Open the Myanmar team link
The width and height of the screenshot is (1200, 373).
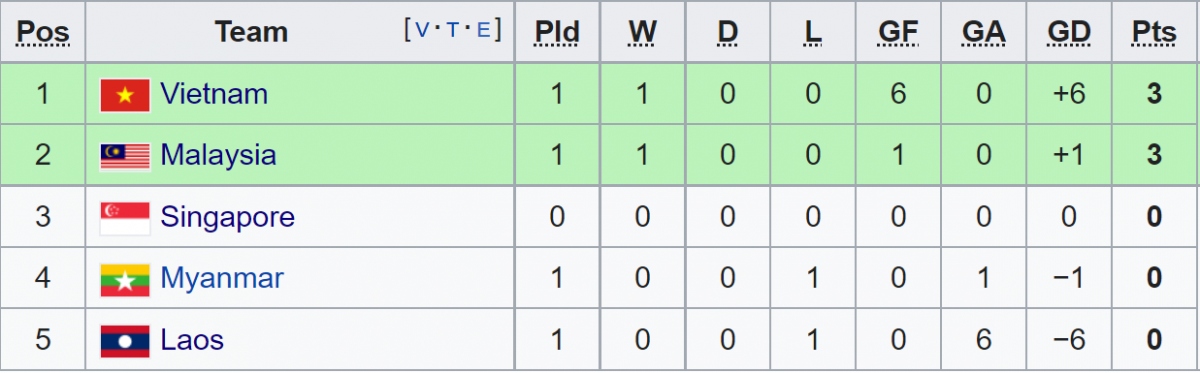222,278
